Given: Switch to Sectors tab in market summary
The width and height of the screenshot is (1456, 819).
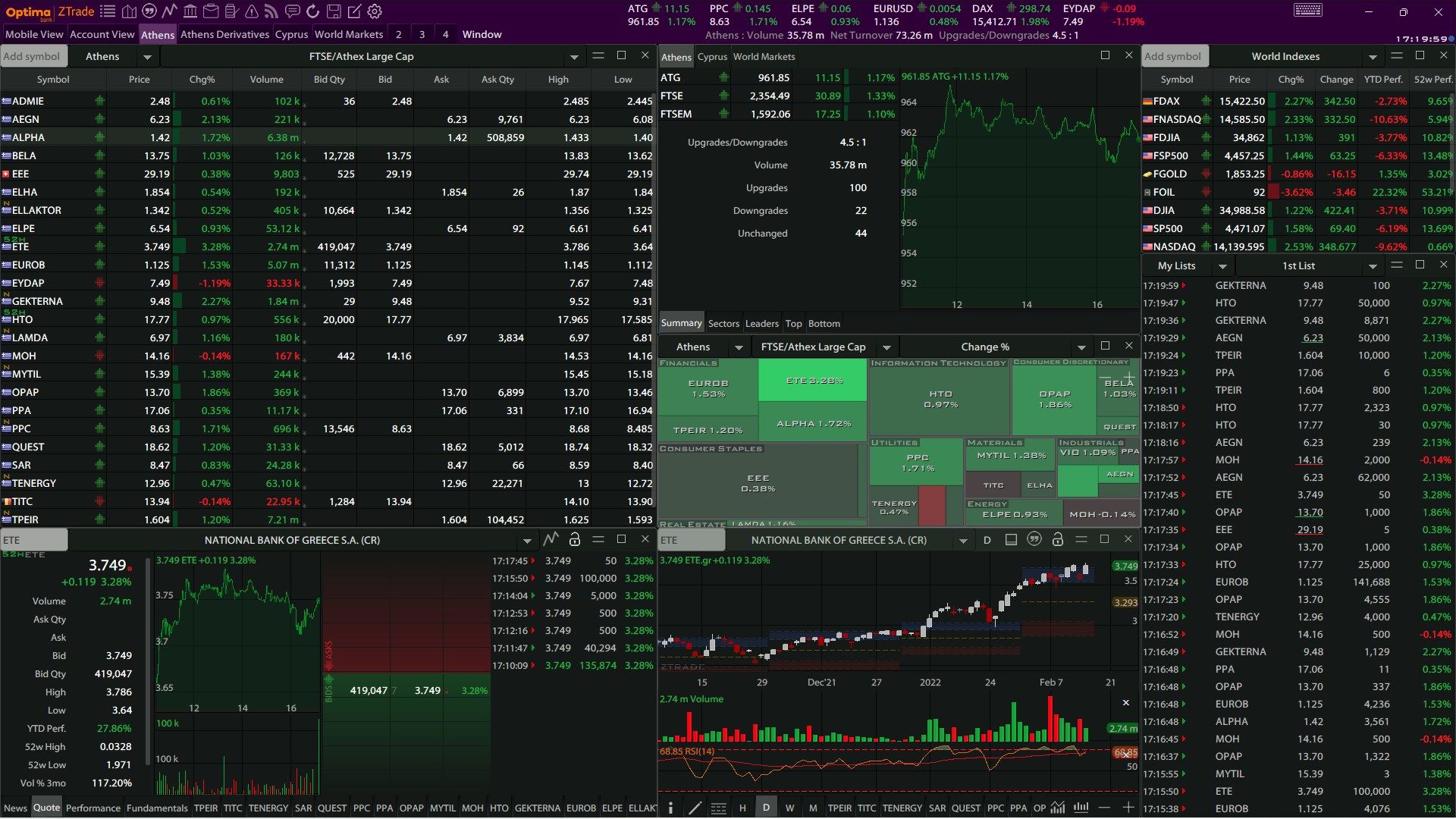Looking at the screenshot, I should [723, 323].
